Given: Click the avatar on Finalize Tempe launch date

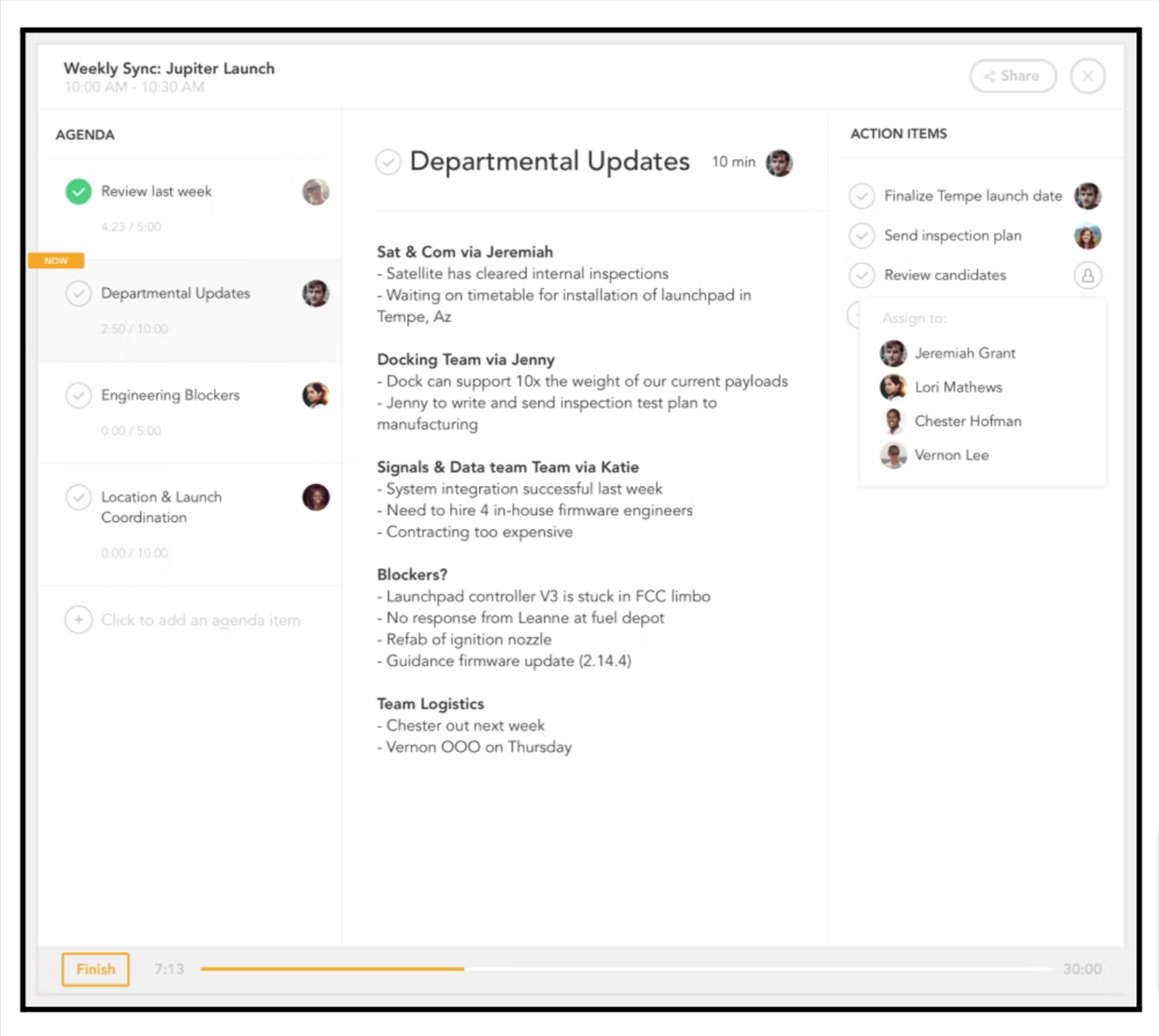Looking at the screenshot, I should point(1088,196).
